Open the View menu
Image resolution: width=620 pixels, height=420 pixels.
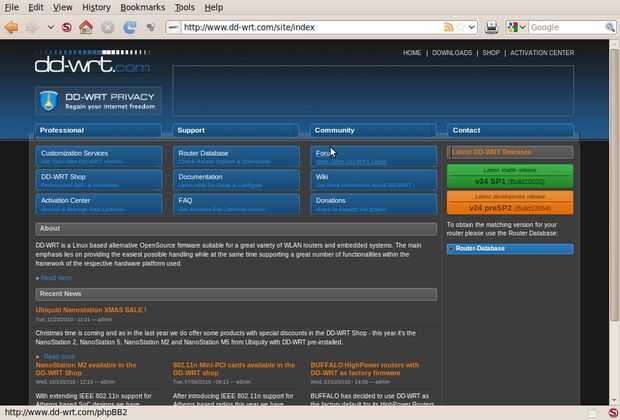click(x=62, y=8)
